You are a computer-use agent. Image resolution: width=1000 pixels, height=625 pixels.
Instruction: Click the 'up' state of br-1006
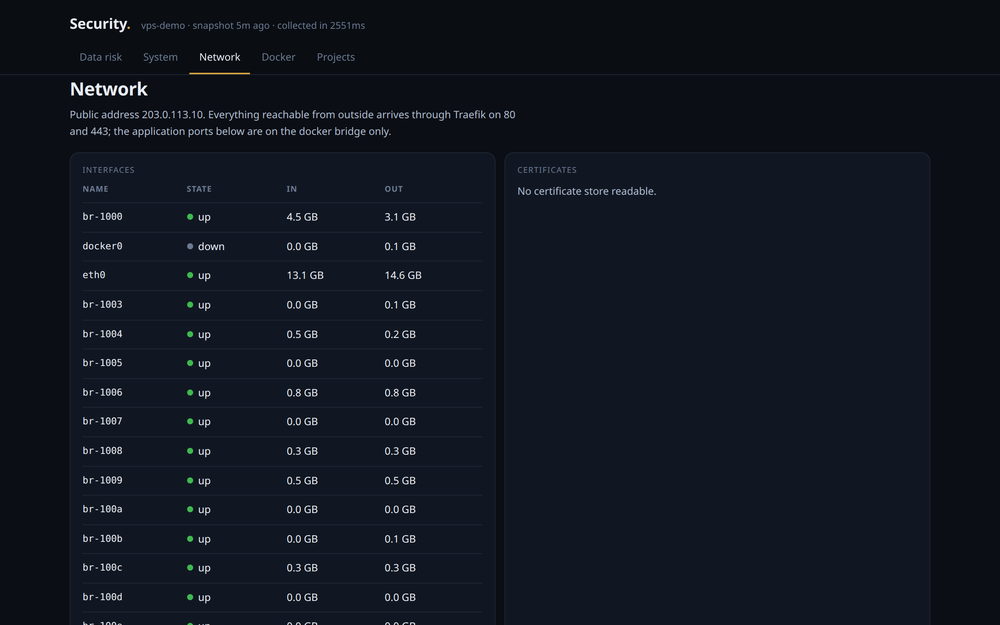[204, 393]
